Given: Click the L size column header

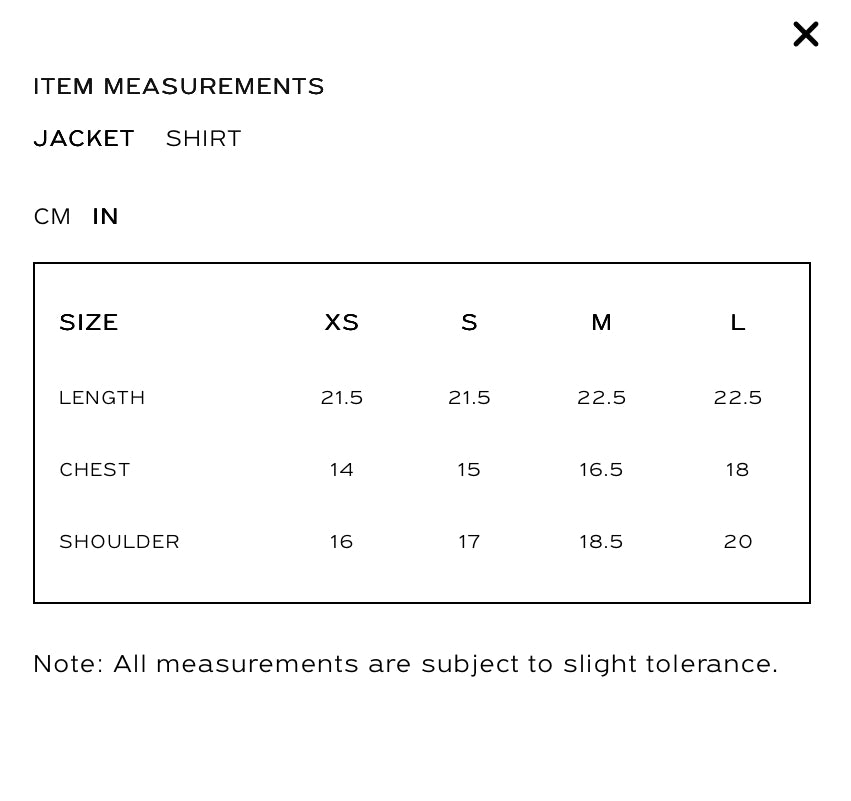Looking at the screenshot, I should [x=738, y=322].
